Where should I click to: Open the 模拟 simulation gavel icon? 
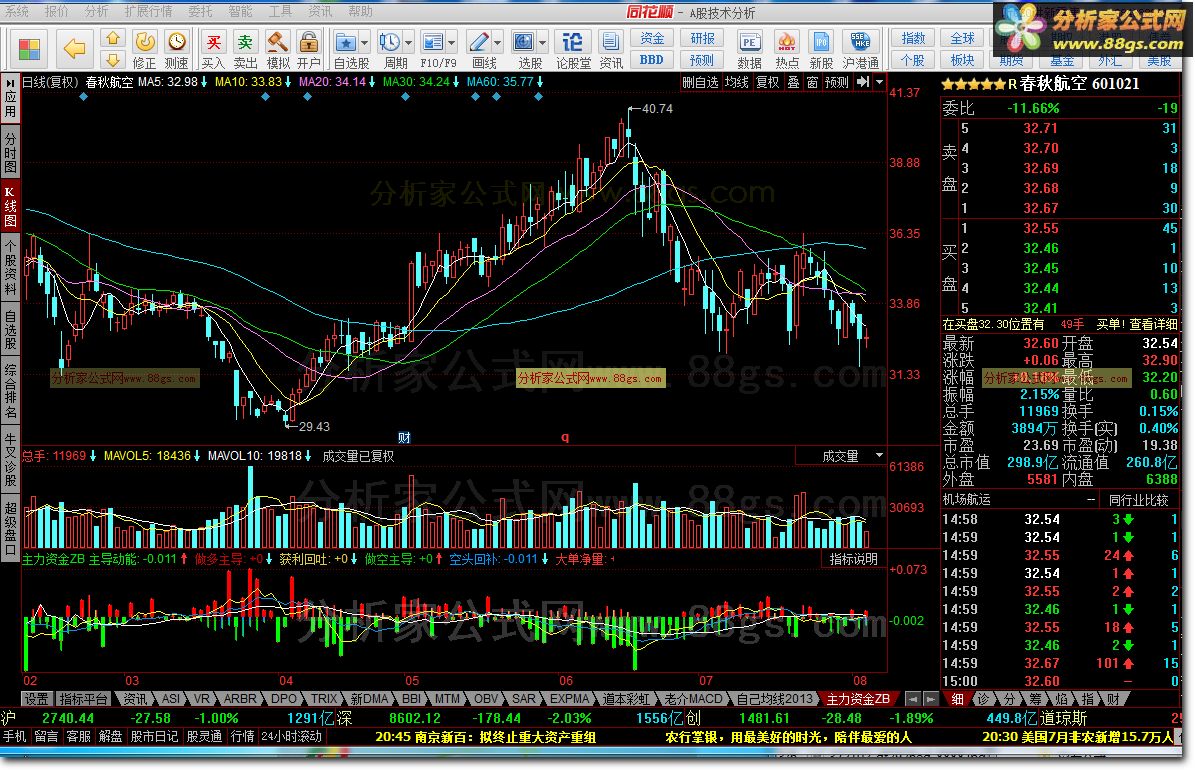pyautogui.click(x=277, y=50)
